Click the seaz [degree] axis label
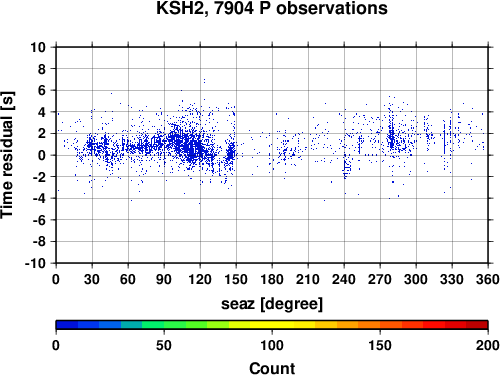The image size is (500, 375). (x=272, y=304)
